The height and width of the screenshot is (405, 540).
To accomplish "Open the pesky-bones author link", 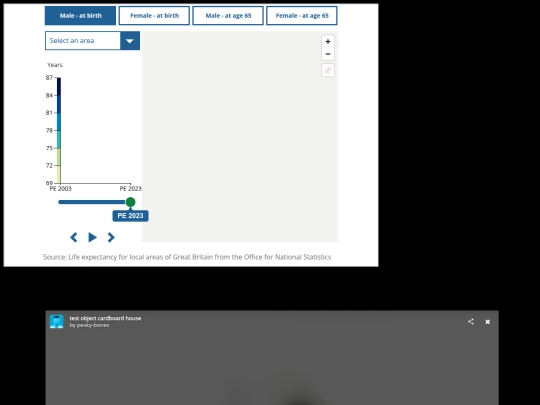I will point(93,325).
